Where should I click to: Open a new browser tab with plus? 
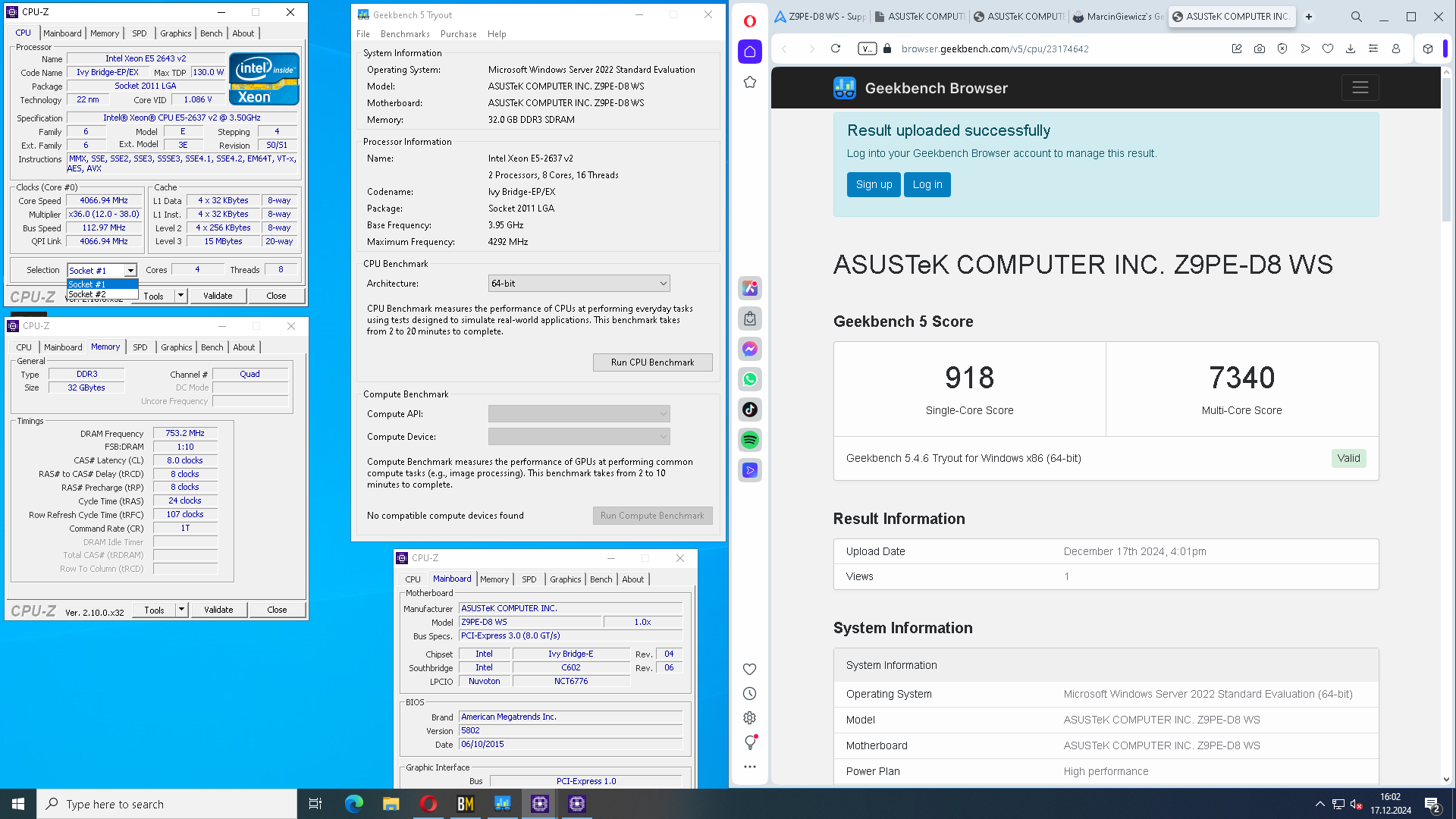(1309, 17)
